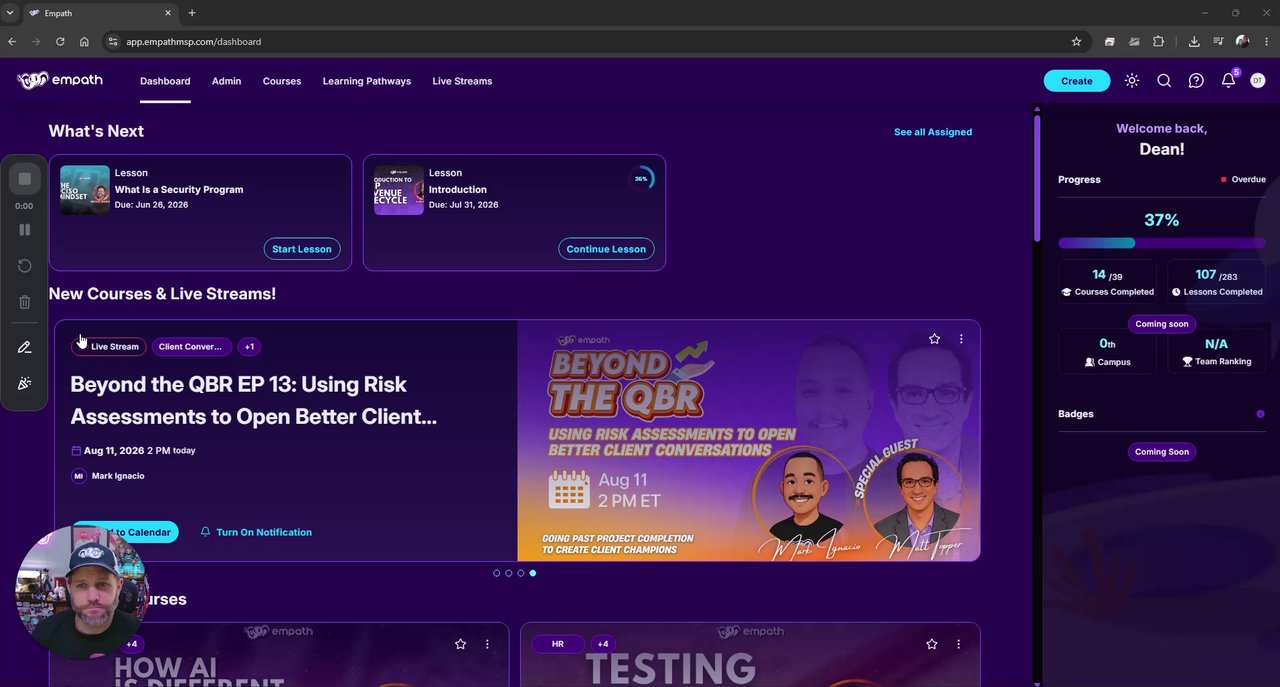Click the 35% progress ring on the Introduction lesson

[641, 179]
